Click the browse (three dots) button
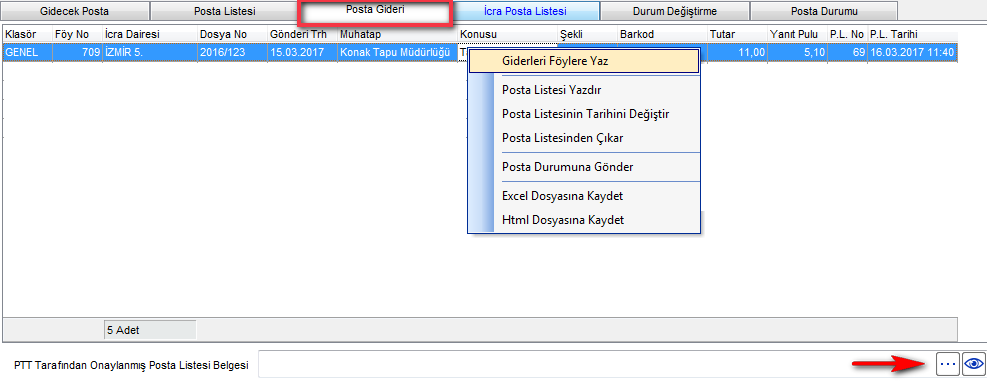 (x=947, y=364)
